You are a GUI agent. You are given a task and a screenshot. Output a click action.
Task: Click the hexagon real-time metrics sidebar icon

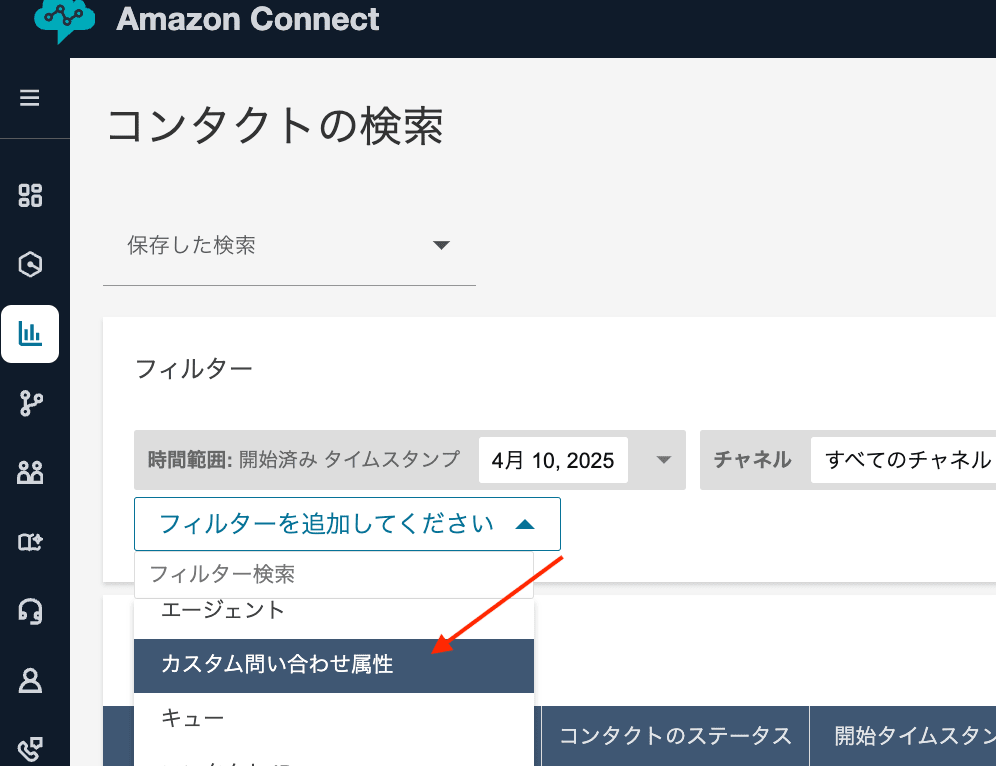tap(30, 264)
